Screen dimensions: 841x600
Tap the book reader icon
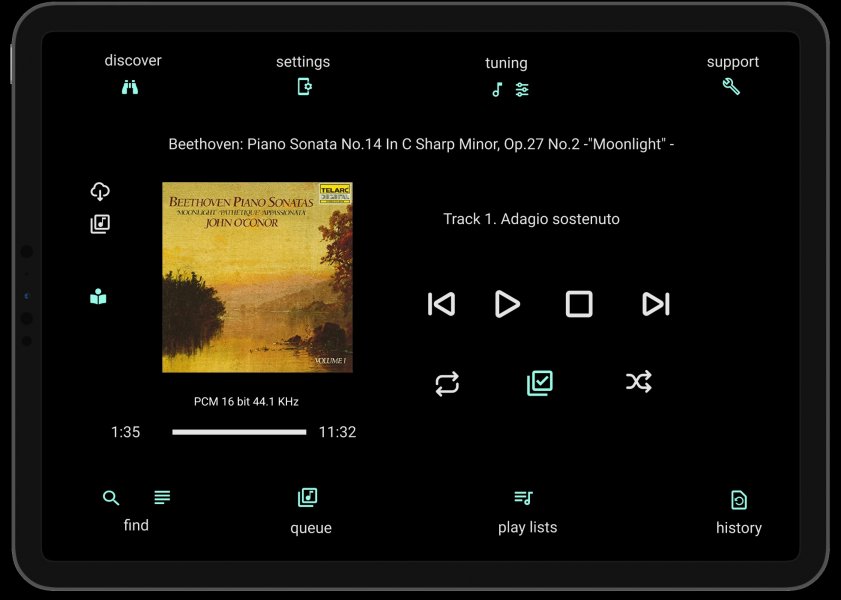[x=98, y=297]
